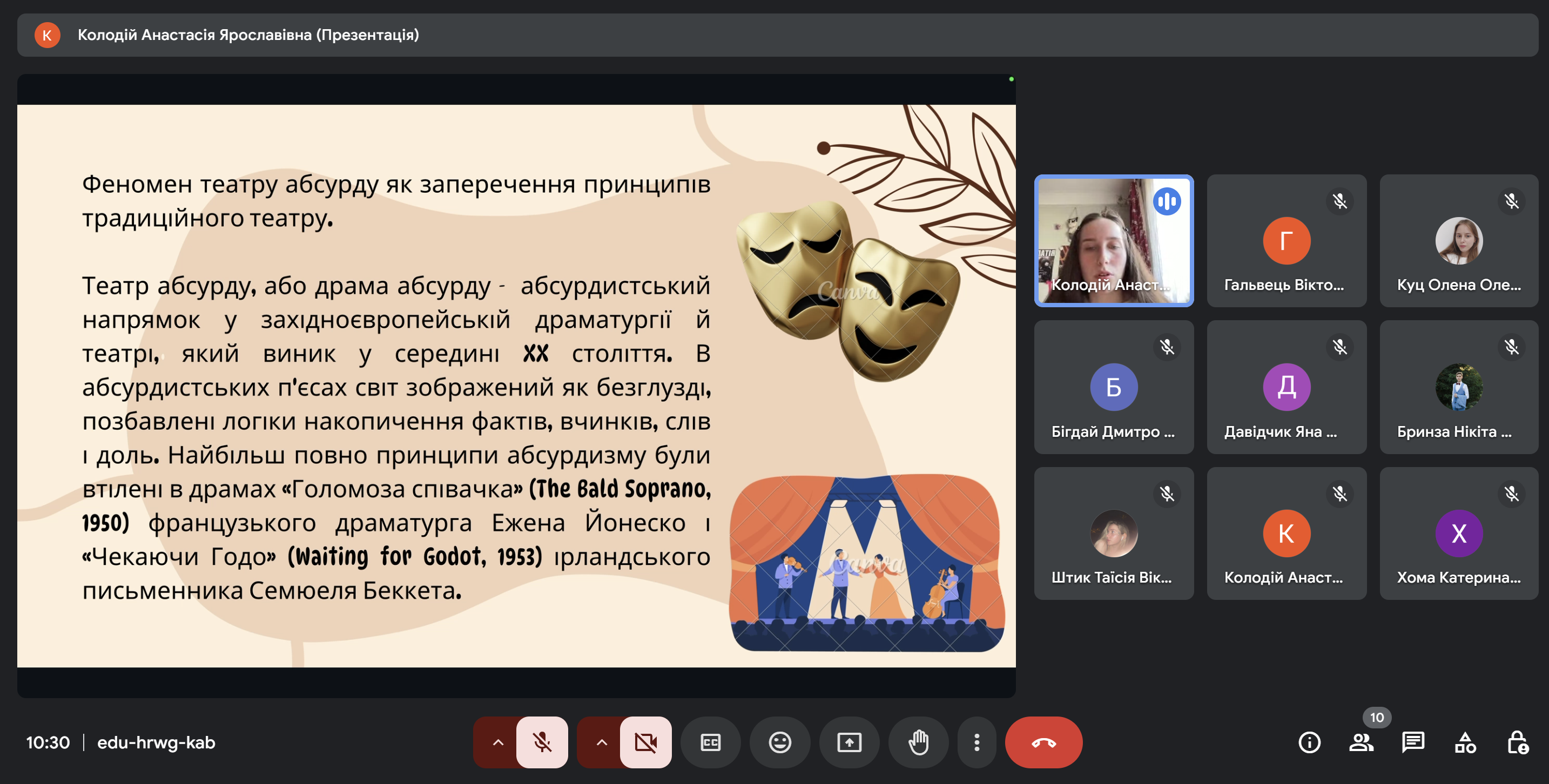Screen dimensions: 1549x784
Task: Click presentation title Колодій Анастасія Ярославівна
Action: (248, 35)
